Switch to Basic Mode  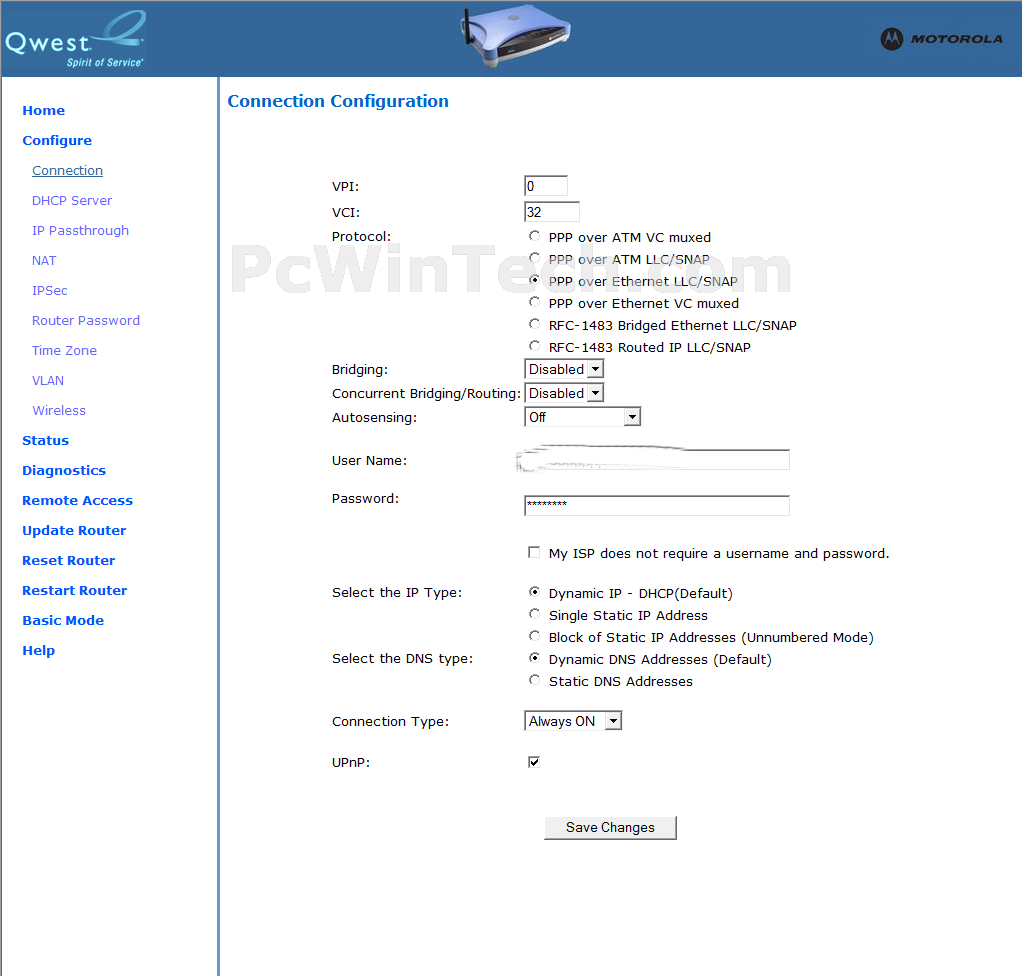(63, 620)
